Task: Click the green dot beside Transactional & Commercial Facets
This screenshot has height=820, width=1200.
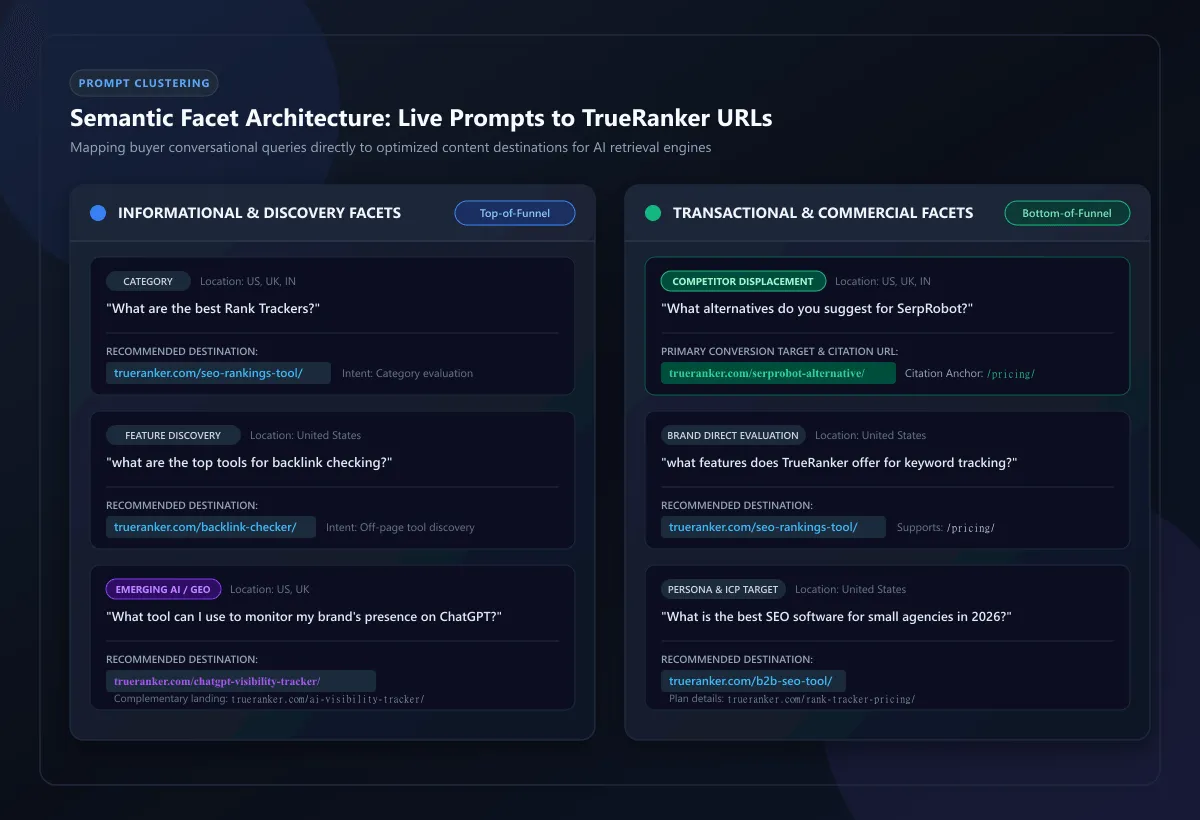Action: 653,213
